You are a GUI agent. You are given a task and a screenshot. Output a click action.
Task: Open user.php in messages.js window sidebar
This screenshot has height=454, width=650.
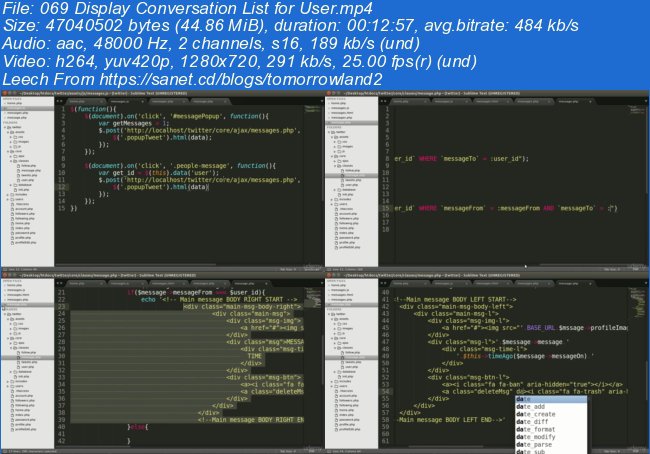[27, 180]
